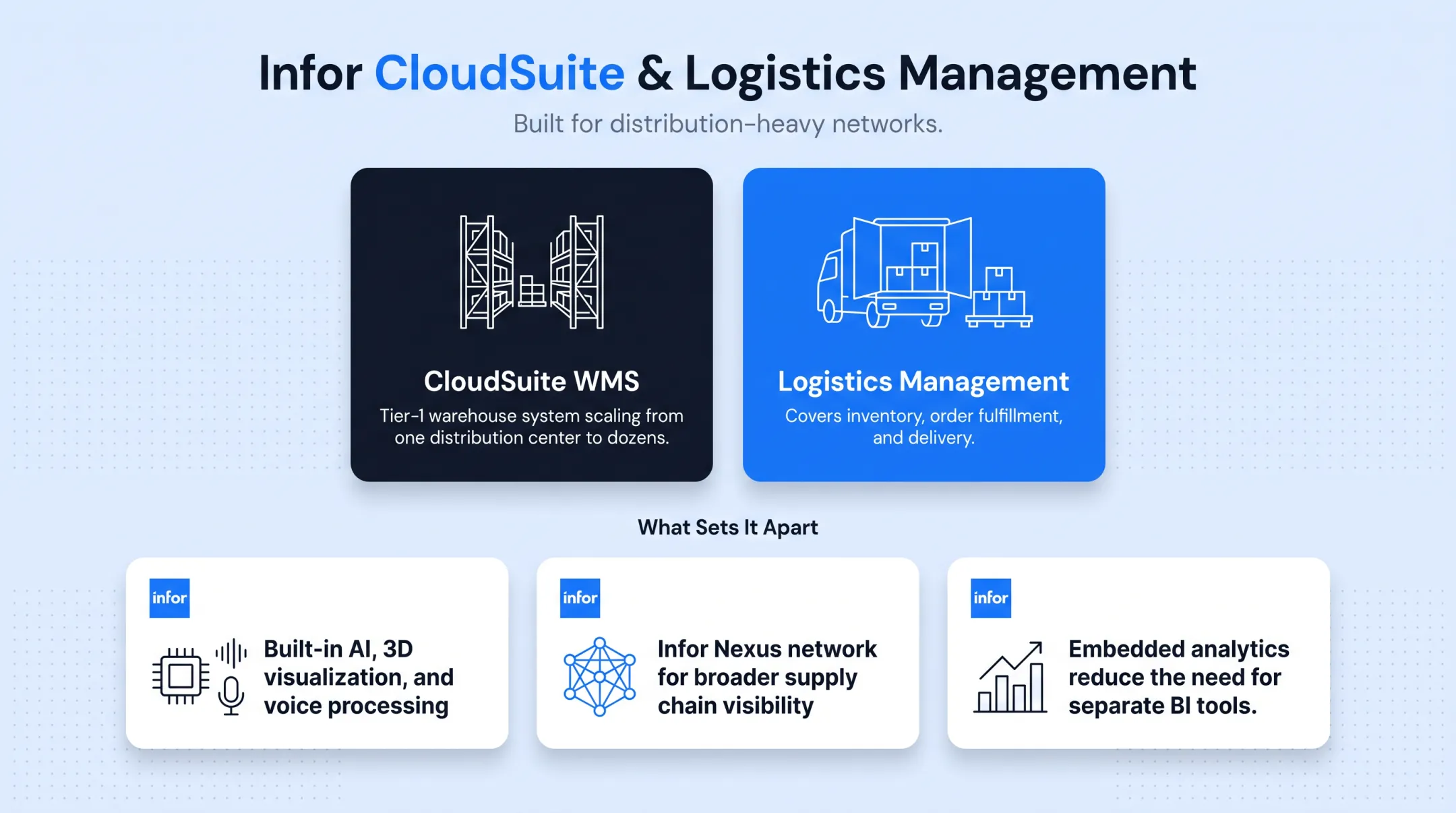The height and width of the screenshot is (813, 1456).
Task: Click 'Tier-1 warehouse system scaling' description
Action: (x=532, y=427)
